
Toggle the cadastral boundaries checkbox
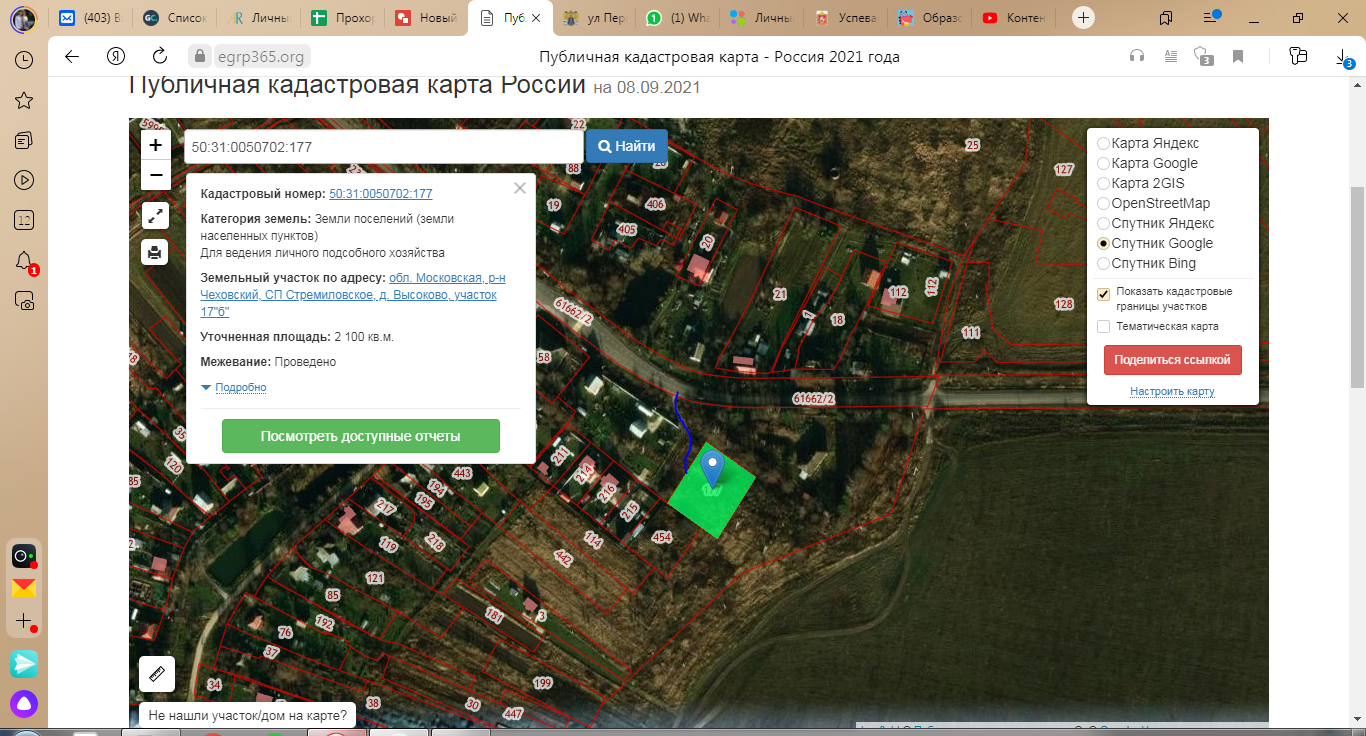(x=1104, y=294)
